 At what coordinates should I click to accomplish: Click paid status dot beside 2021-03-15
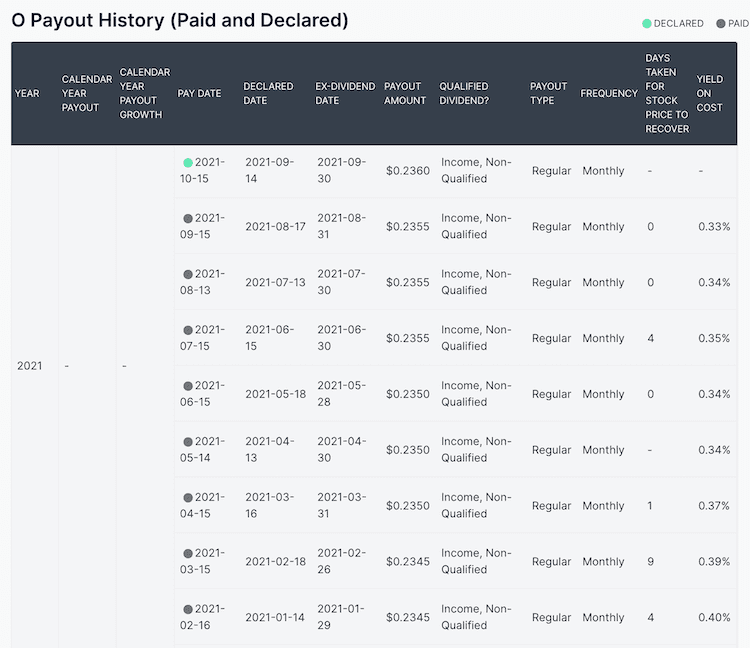188,554
